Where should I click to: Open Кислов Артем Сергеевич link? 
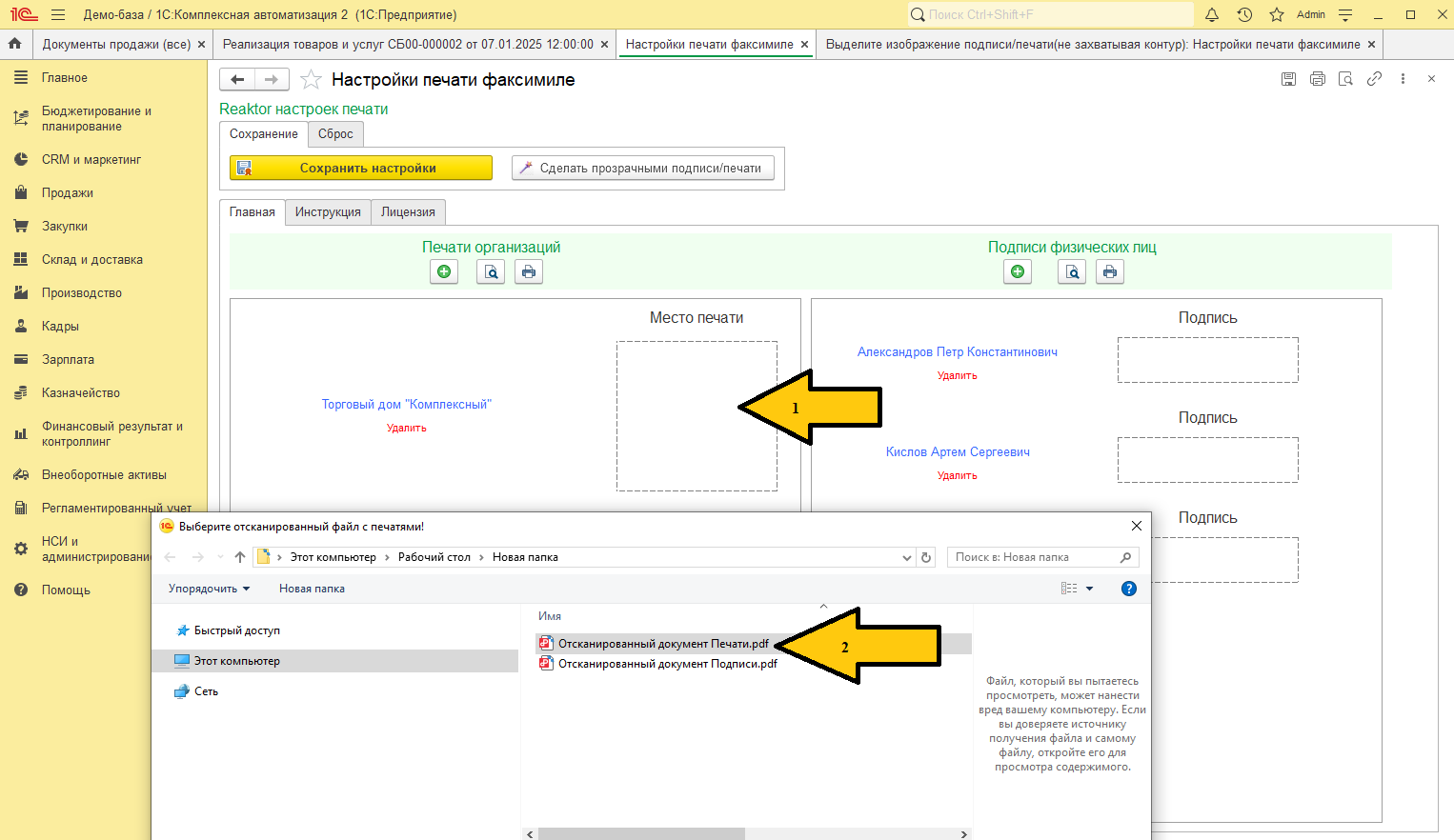point(958,452)
